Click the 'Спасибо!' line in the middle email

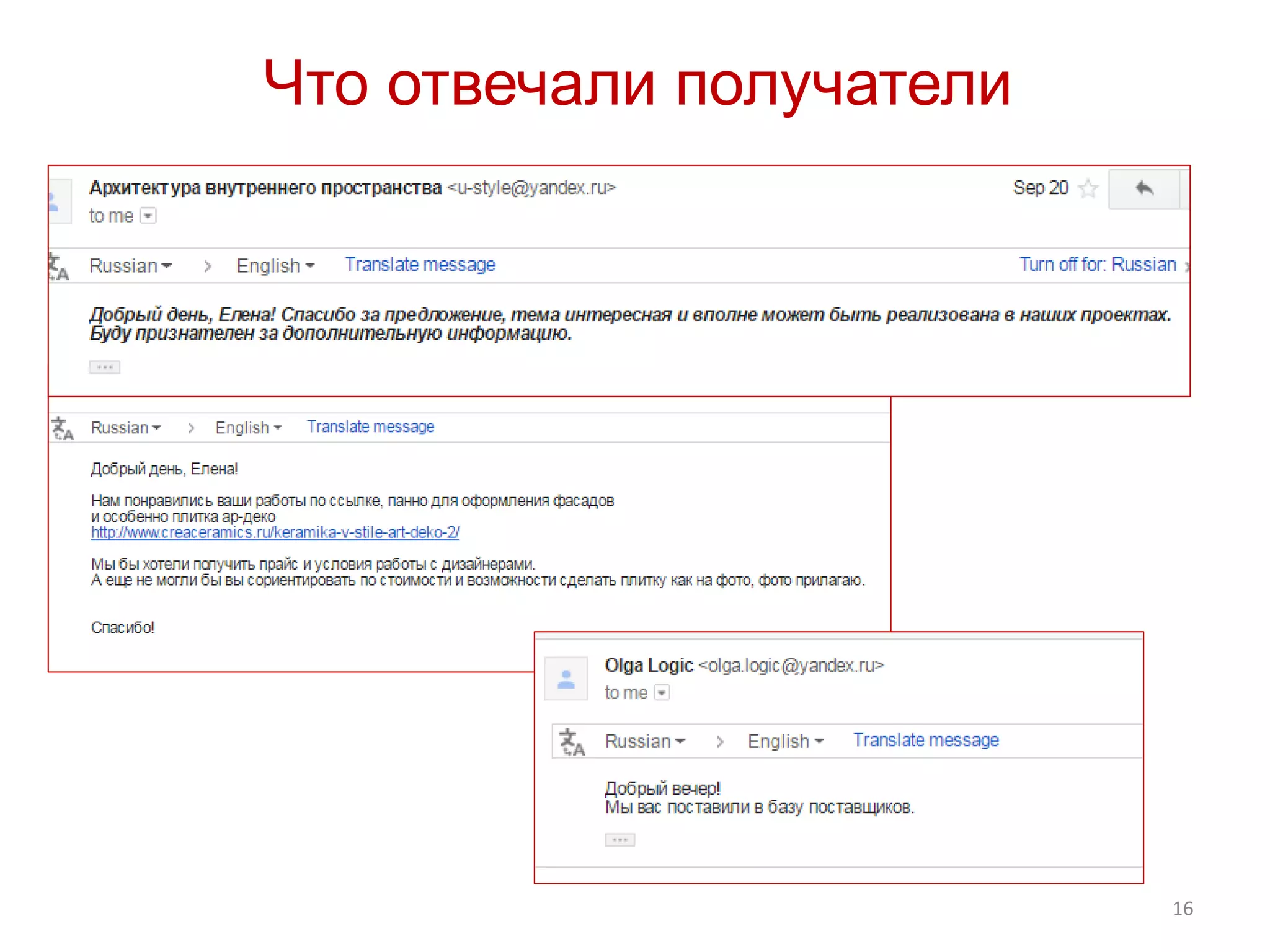pyautogui.click(x=123, y=628)
